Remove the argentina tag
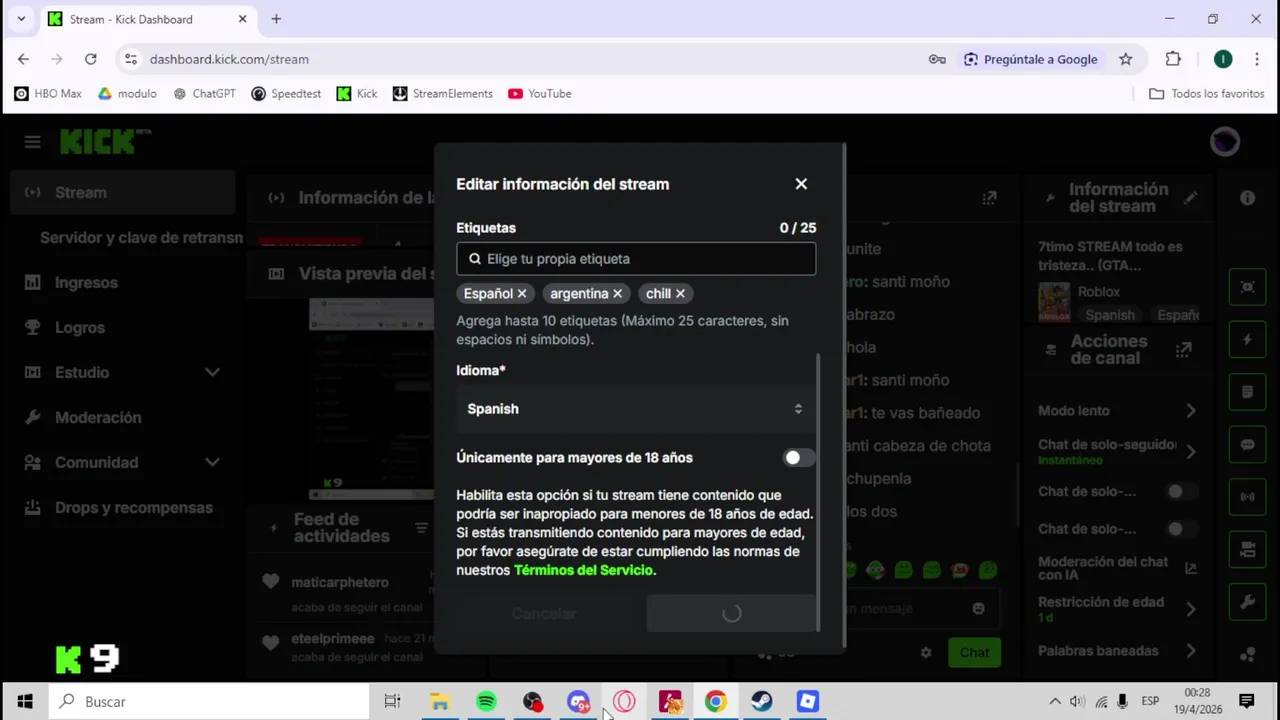Image resolution: width=1280 pixels, height=720 pixels. (617, 294)
